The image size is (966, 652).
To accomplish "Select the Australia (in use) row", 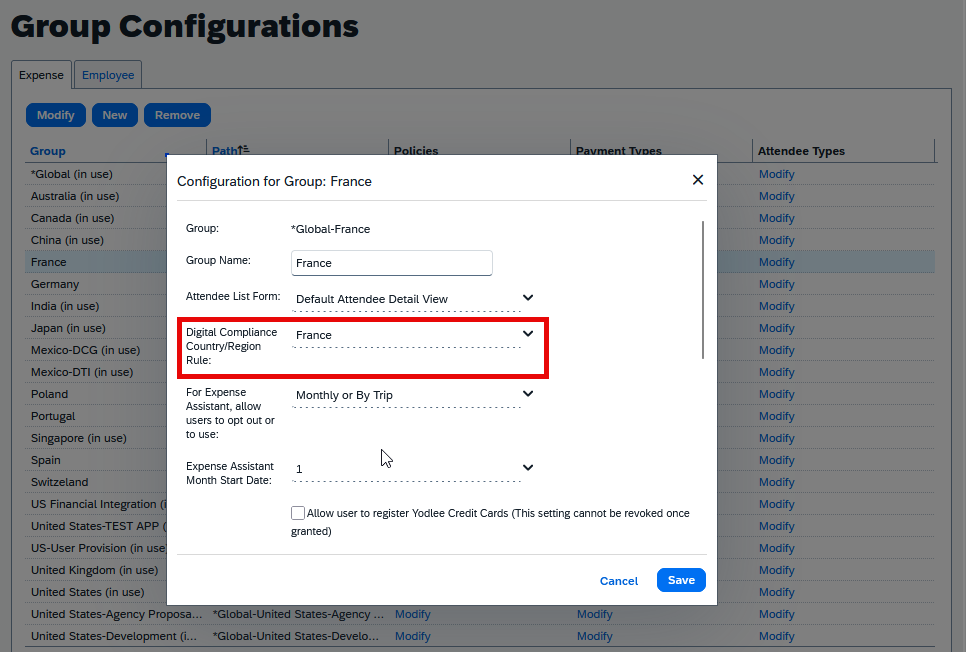I will click(75, 196).
